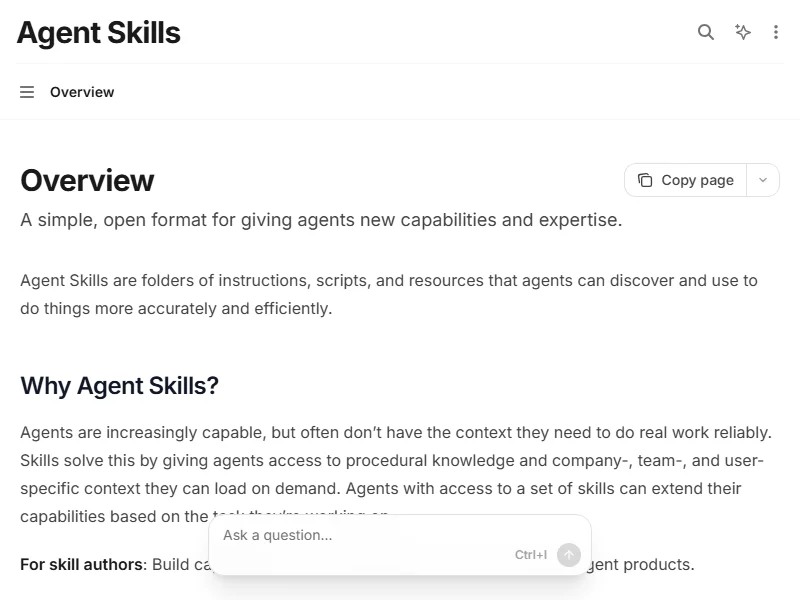Click the 'For skill authors' bold text
Image resolution: width=800 pixels, height=600 pixels.
coord(81,565)
